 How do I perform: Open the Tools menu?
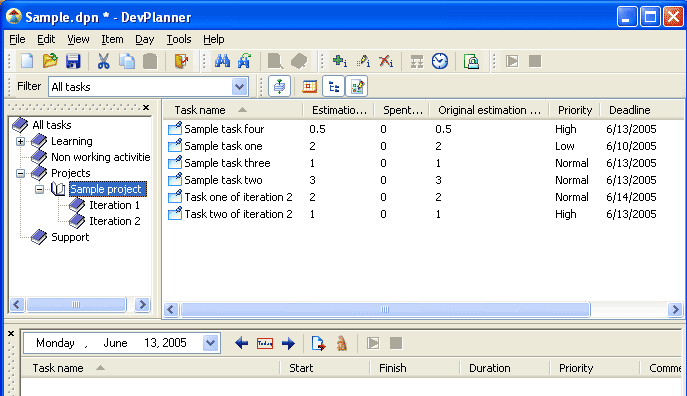point(179,39)
